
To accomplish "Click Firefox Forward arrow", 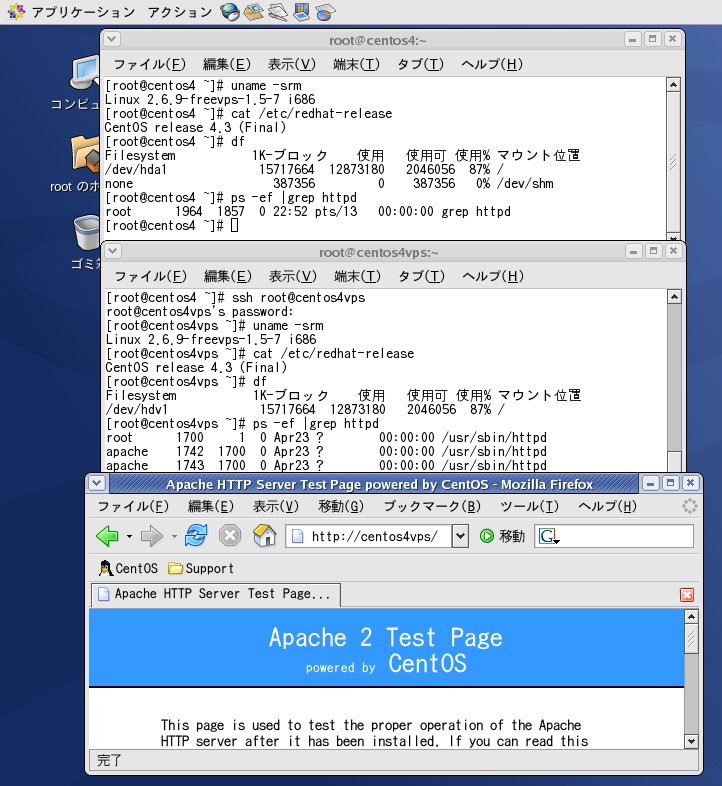I will coord(151,536).
